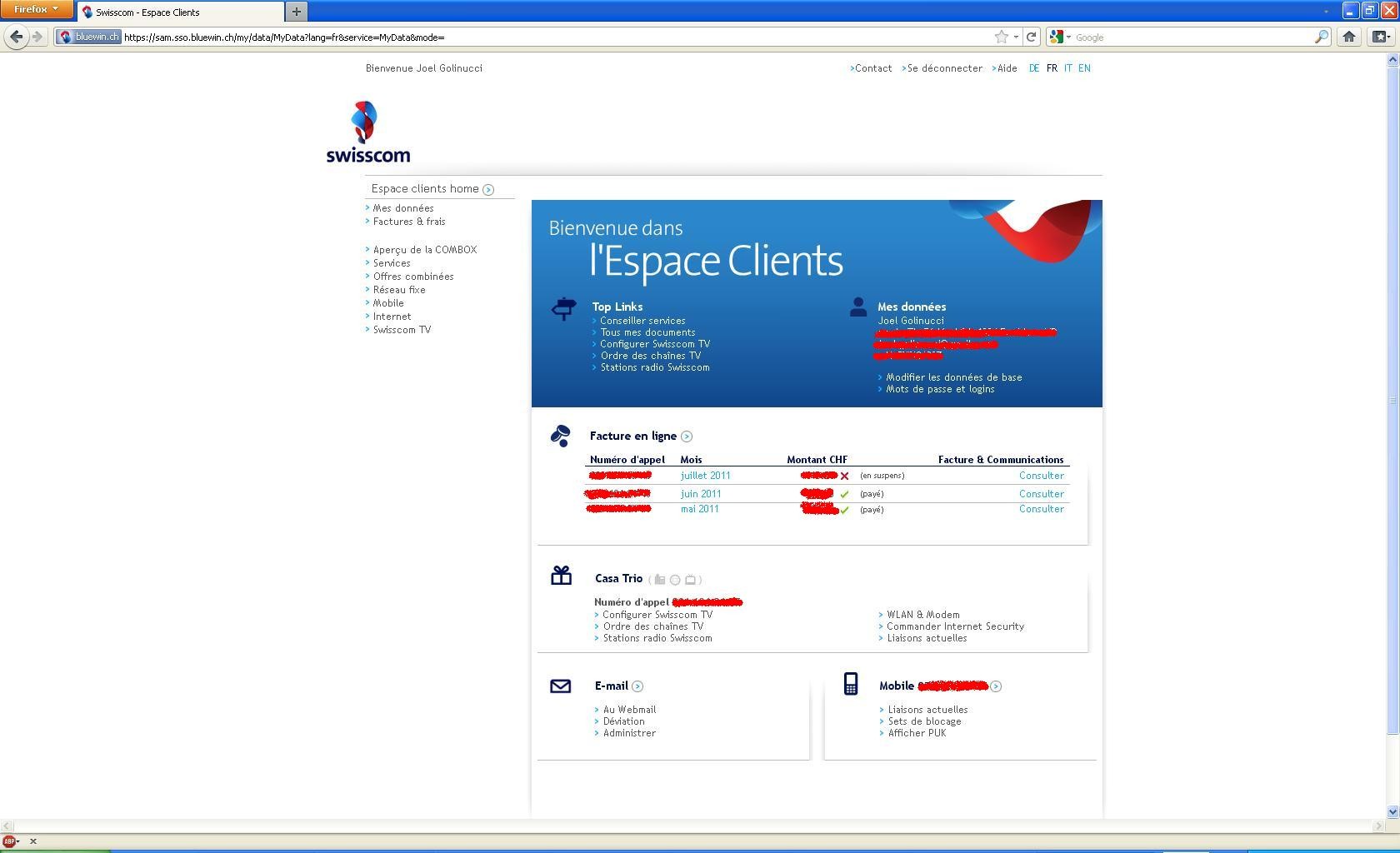Image resolution: width=1400 pixels, height=853 pixels.
Task: Reload the page with the refresh icon
Action: [x=1032, y=37]
